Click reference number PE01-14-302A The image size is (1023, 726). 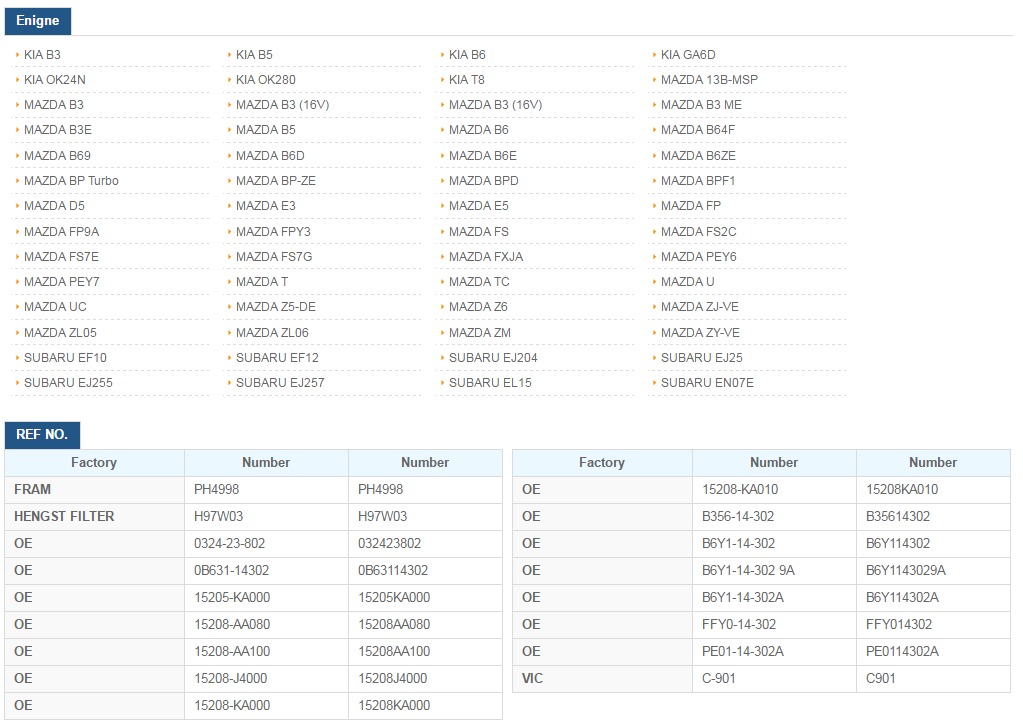tap(743, 652)
